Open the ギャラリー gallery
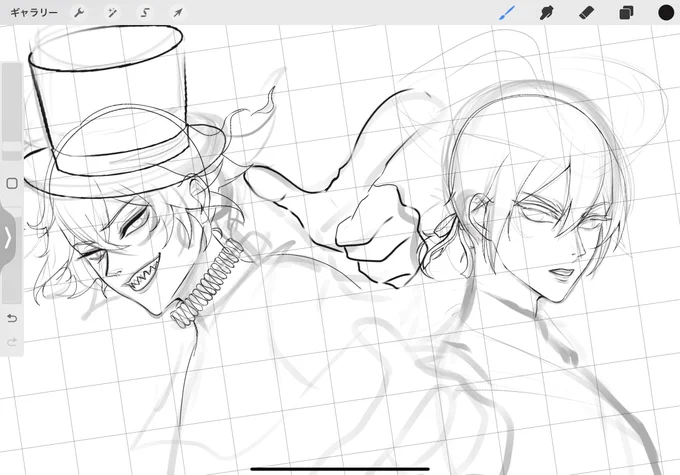Screen dimensions: 680x475 click(x=34, y=13)
